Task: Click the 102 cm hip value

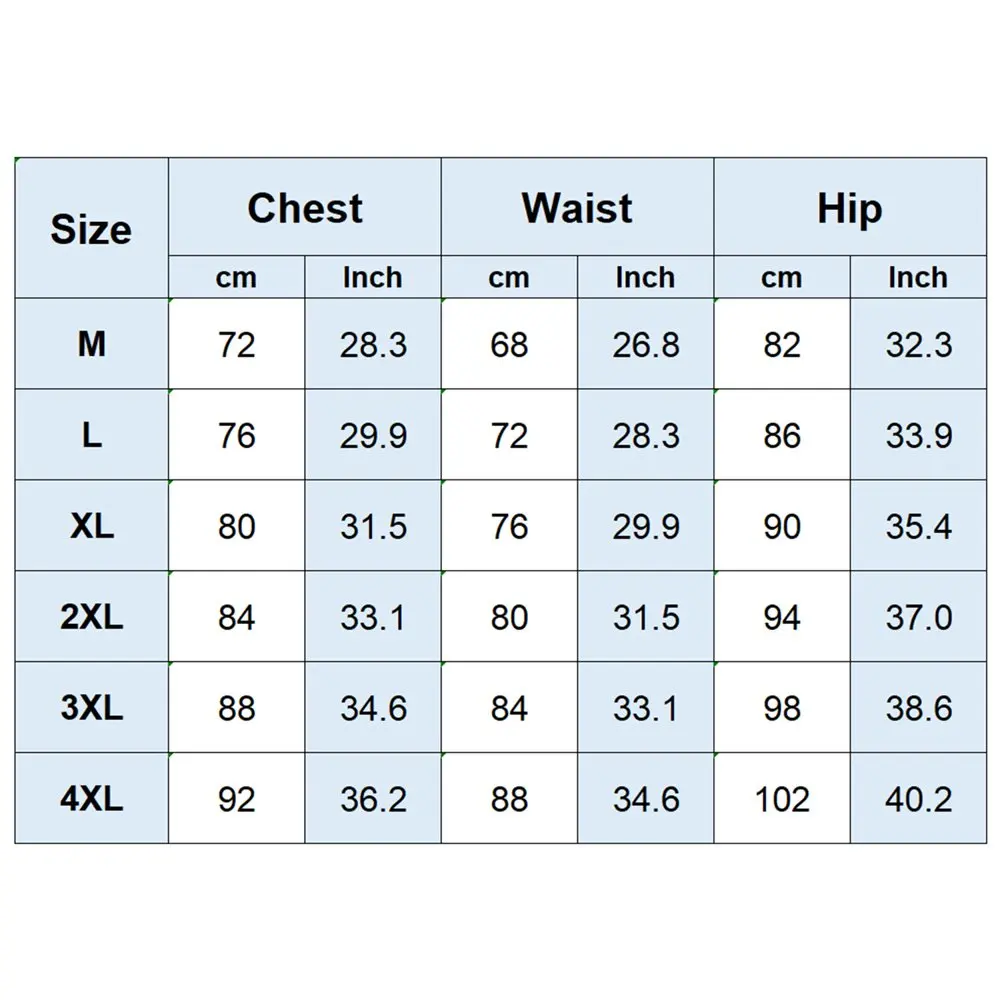Action: point(781,799)
